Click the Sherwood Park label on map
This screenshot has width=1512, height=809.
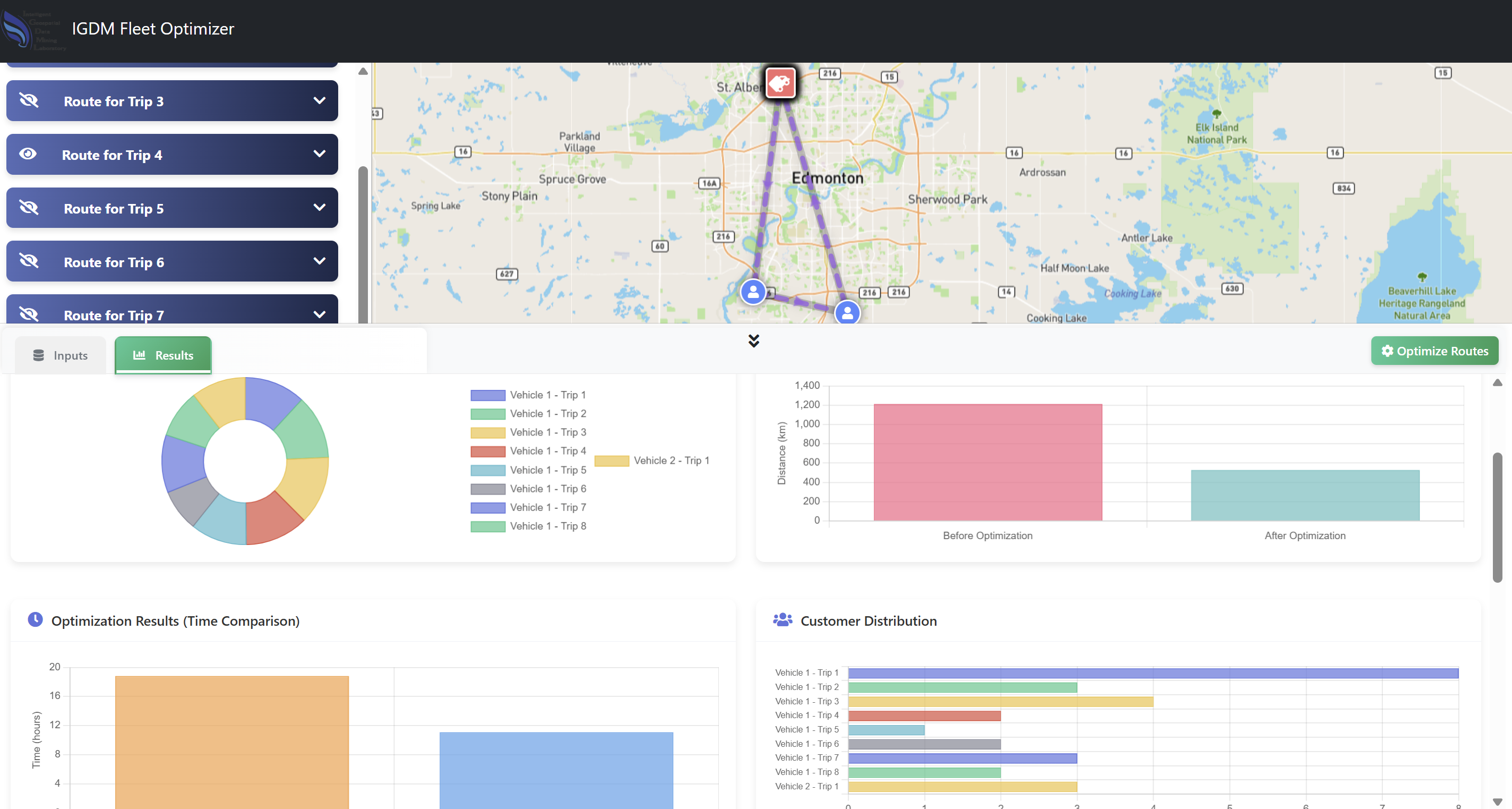(x=947, y=199)
